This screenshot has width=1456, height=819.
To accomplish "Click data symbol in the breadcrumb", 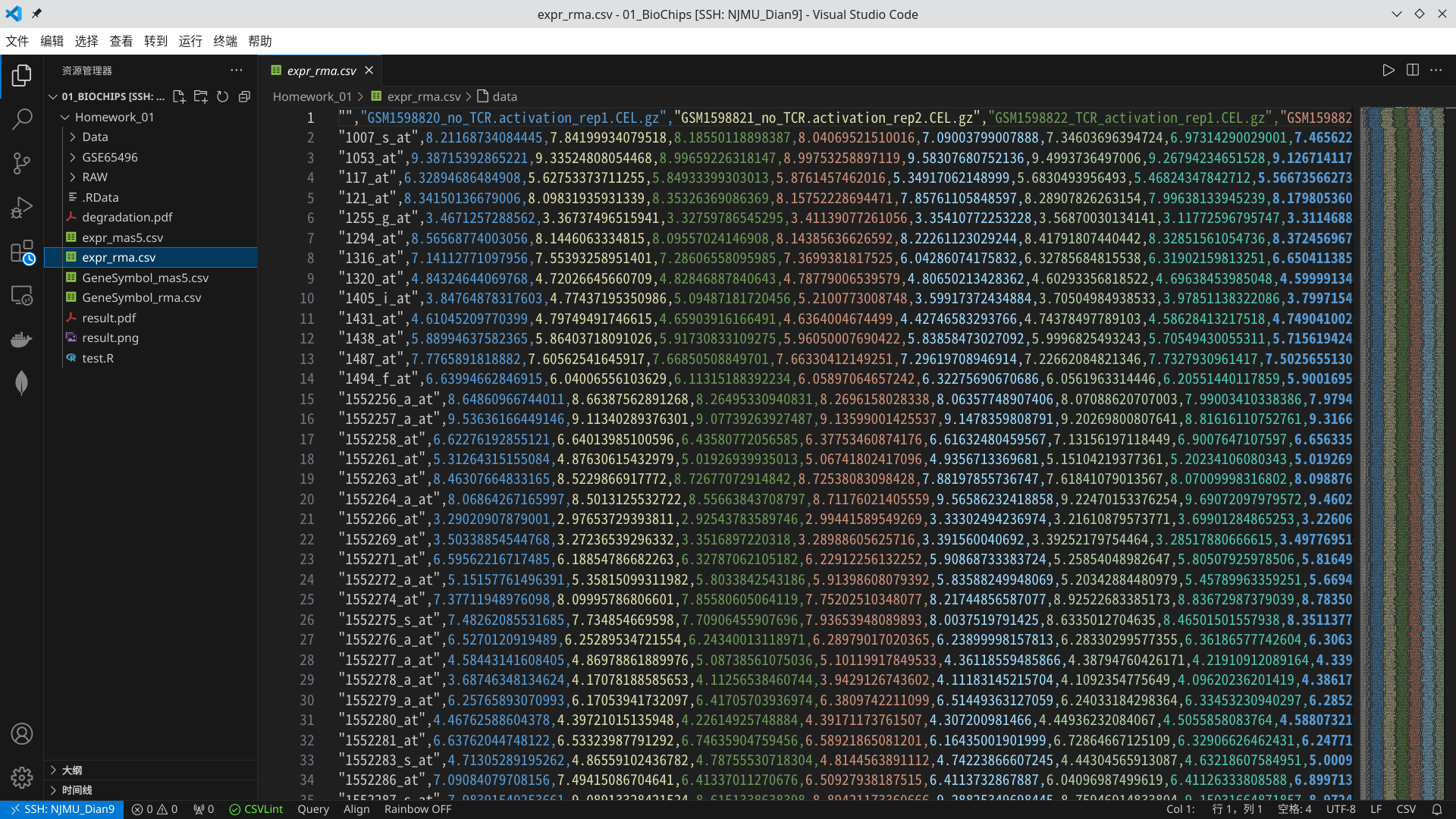I will (x=497, y=96).
